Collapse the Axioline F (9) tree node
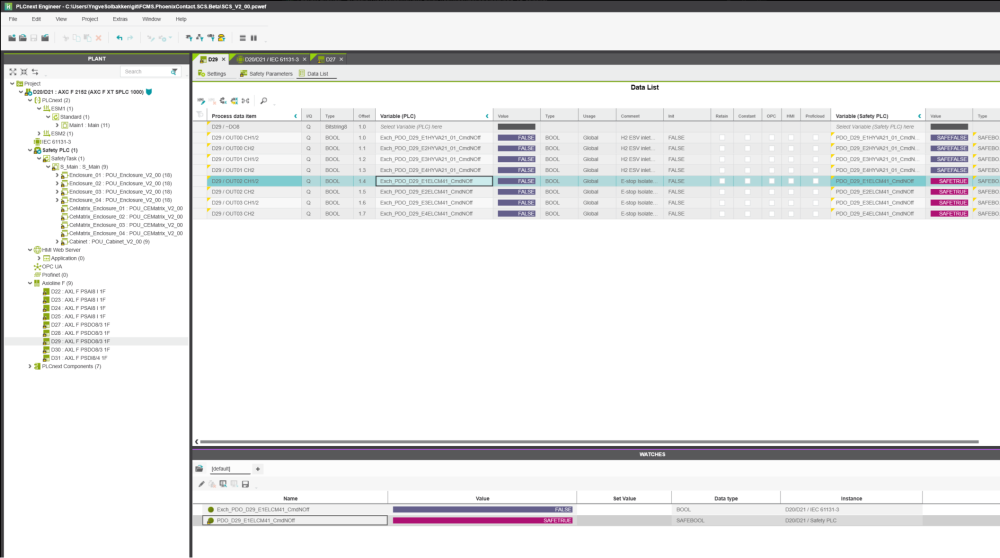Image resolution: width=1000 pixels, height=558 pixels. 31,283
